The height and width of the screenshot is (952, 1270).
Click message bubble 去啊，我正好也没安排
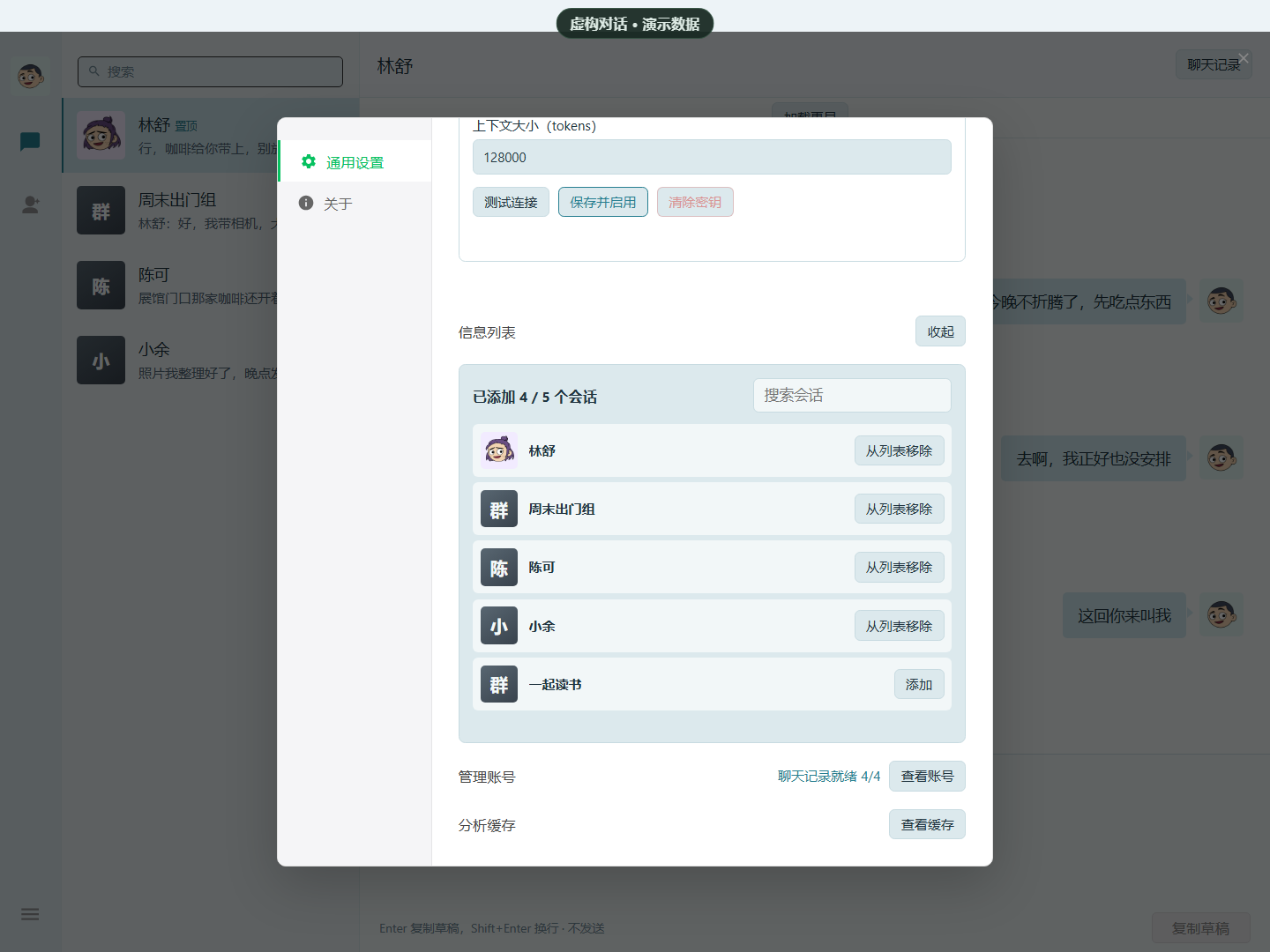tap(1094, 458)
